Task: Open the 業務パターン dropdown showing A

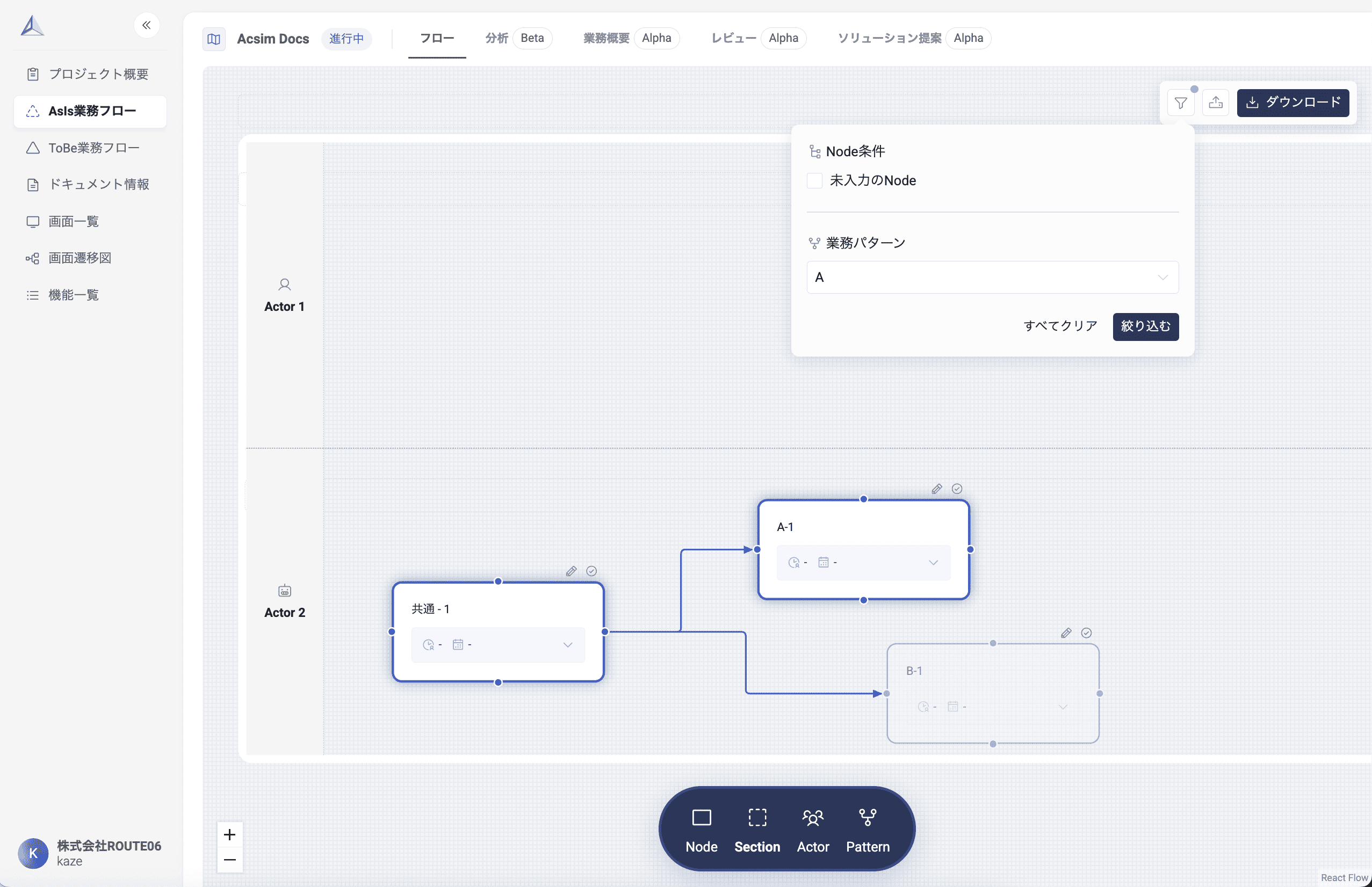Action: pyautogui.click(x=992, y=278)
